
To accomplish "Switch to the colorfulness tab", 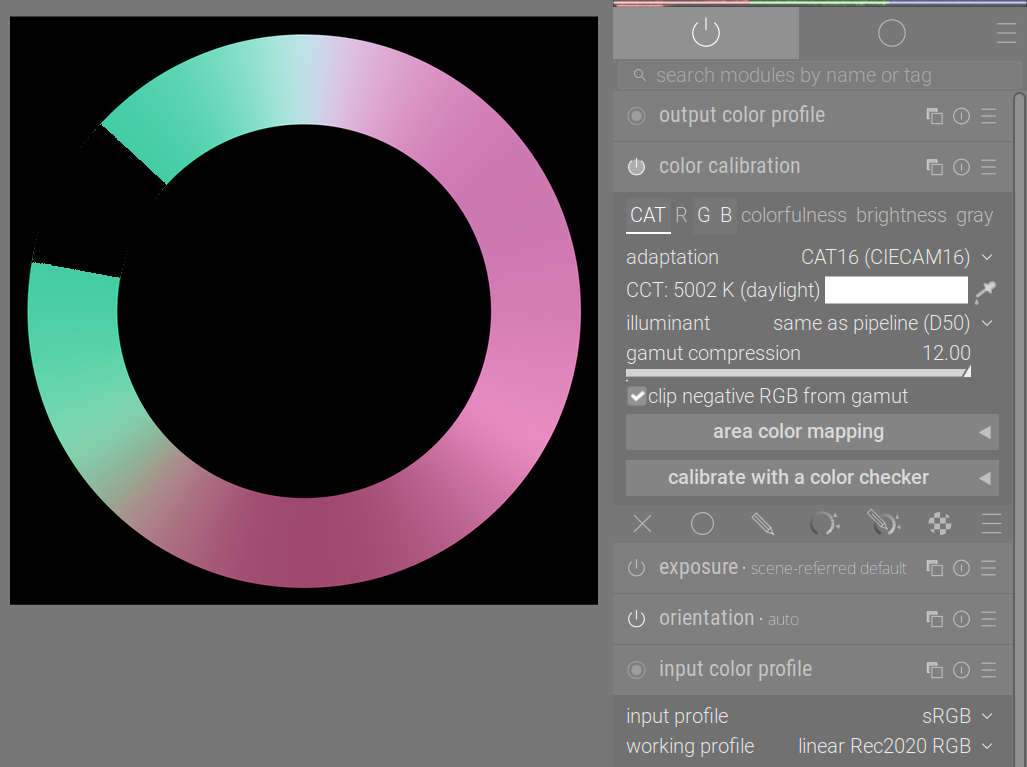I will pyautogui.click(x=794, y=215).
